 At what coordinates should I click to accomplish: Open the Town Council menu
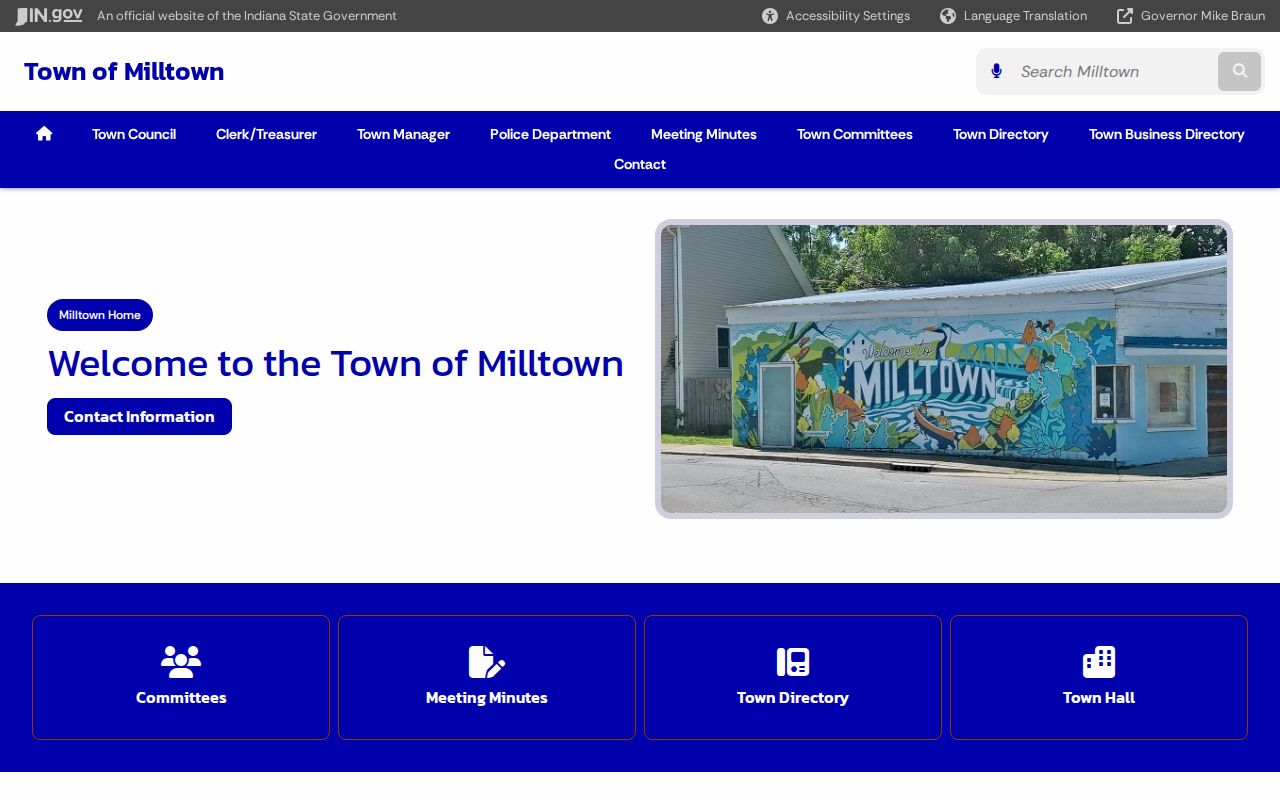point(134,134)
